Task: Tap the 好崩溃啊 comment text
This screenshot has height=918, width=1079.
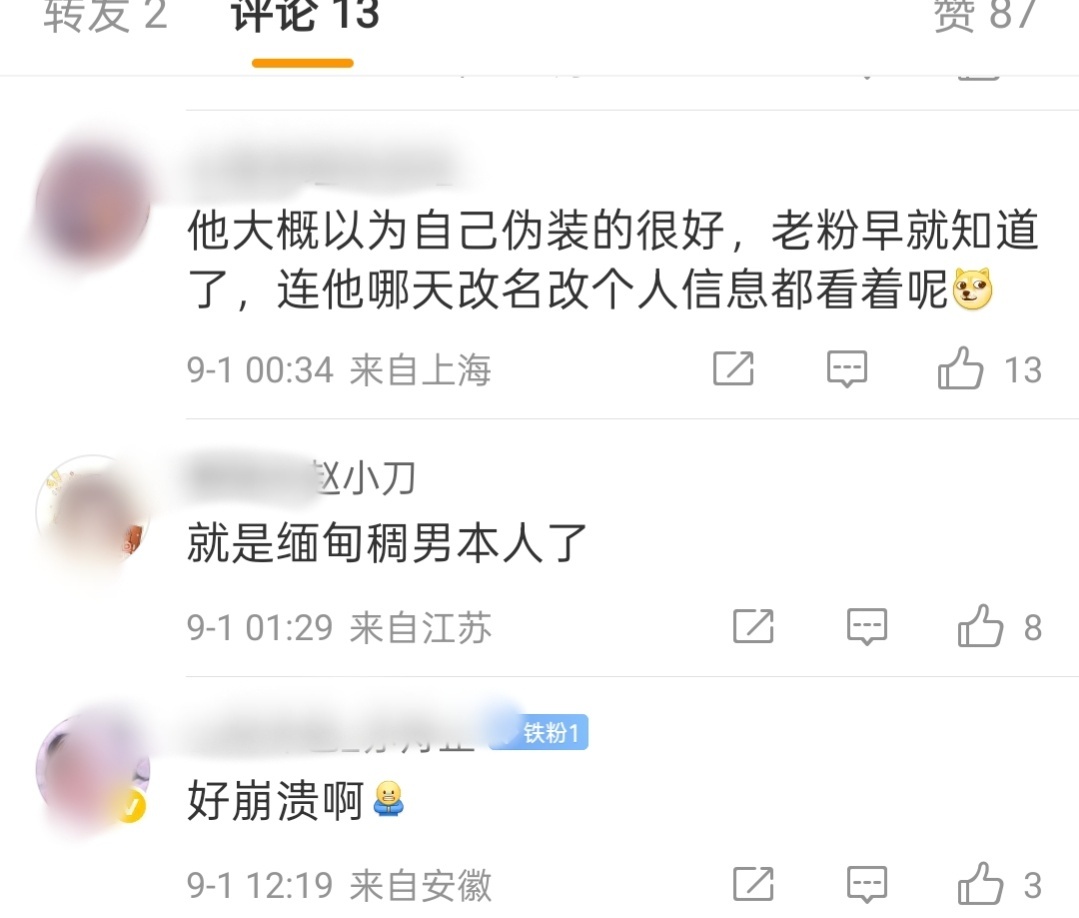Action: click(x=275, y=801)
